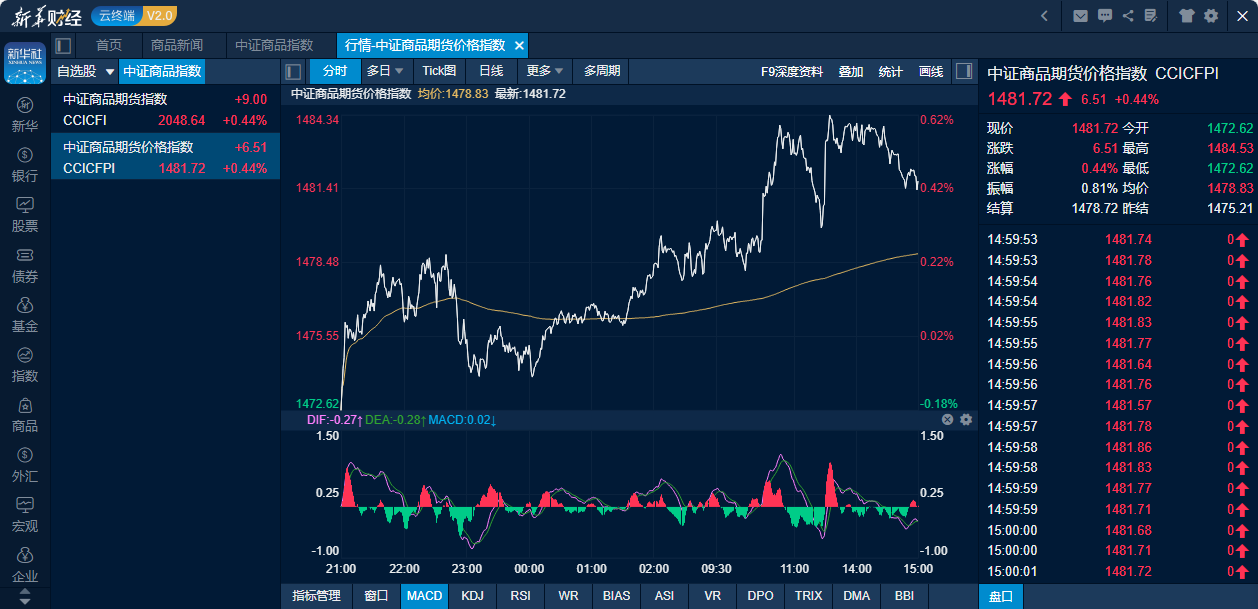Screen dimensions: 1258x609
Task: Toggle the left watchlist panel visibility
Action: 63,45
